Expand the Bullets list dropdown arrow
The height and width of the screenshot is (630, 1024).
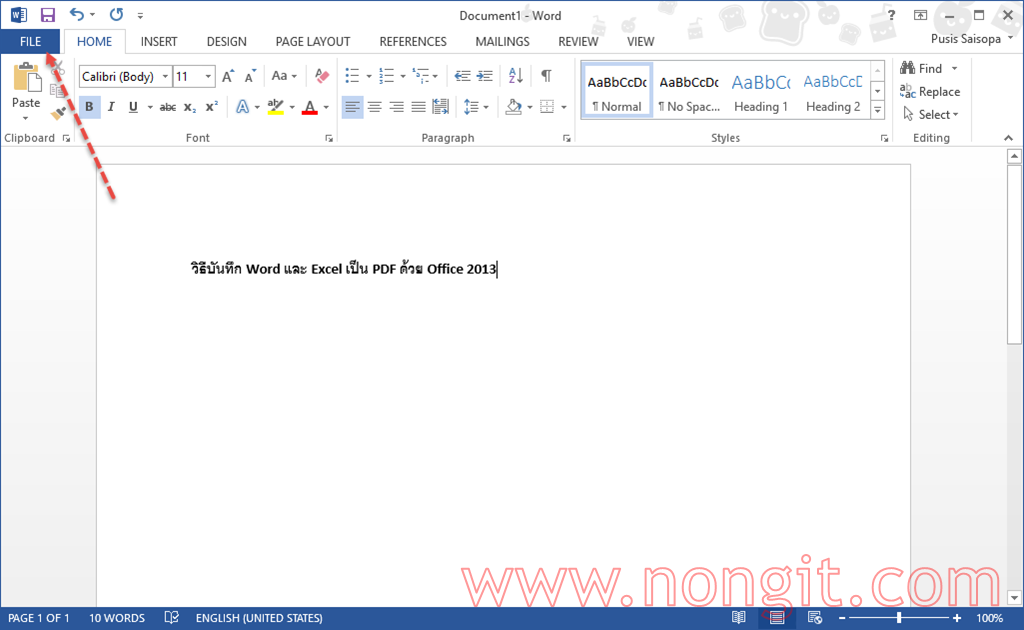pyautogui.click(x=369, y=76)
